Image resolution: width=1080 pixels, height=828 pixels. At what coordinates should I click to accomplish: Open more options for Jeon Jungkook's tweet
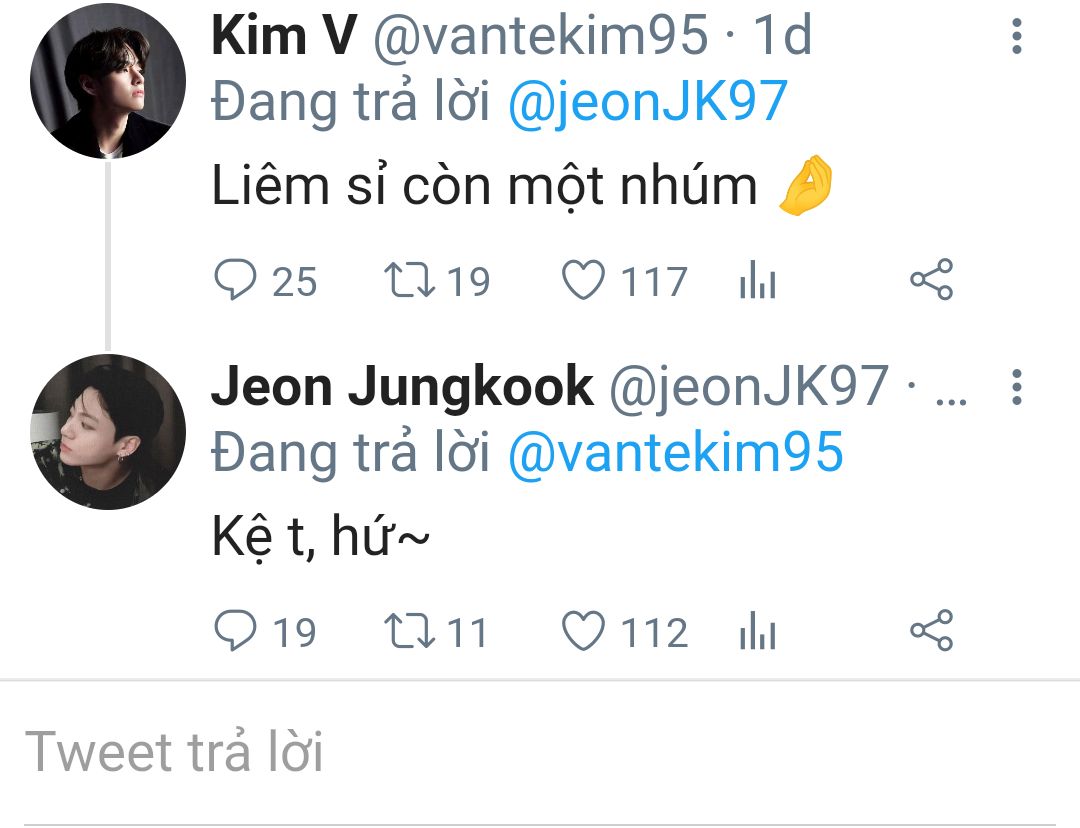point(1017,386)
